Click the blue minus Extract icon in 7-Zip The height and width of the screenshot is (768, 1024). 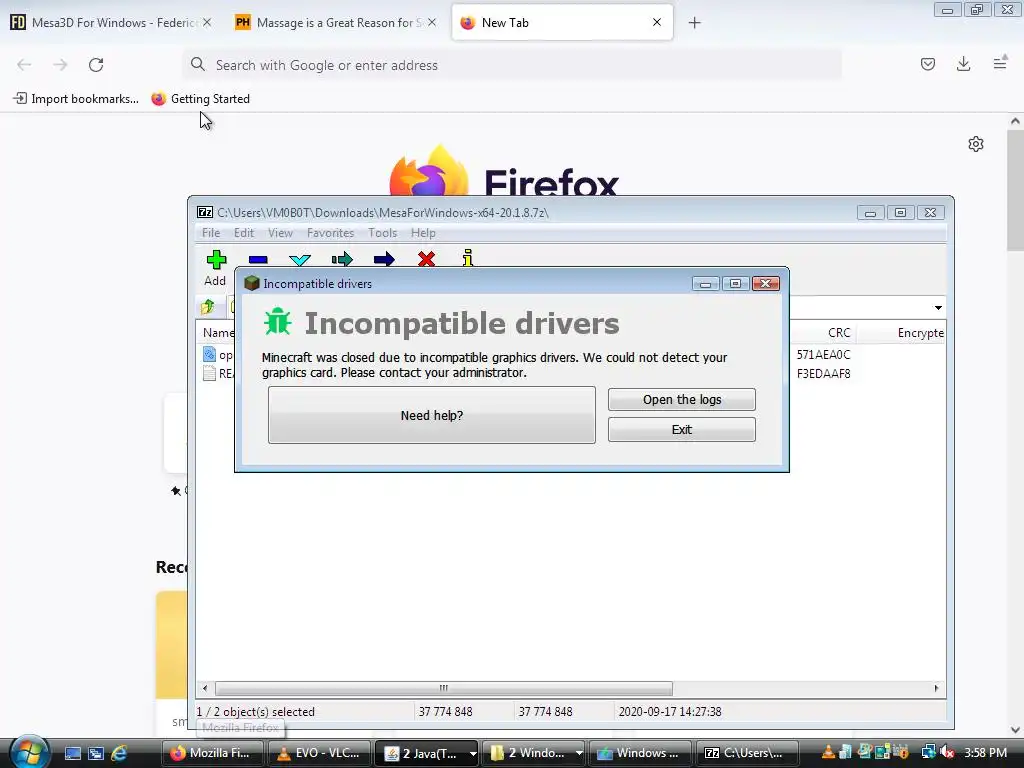258,260
